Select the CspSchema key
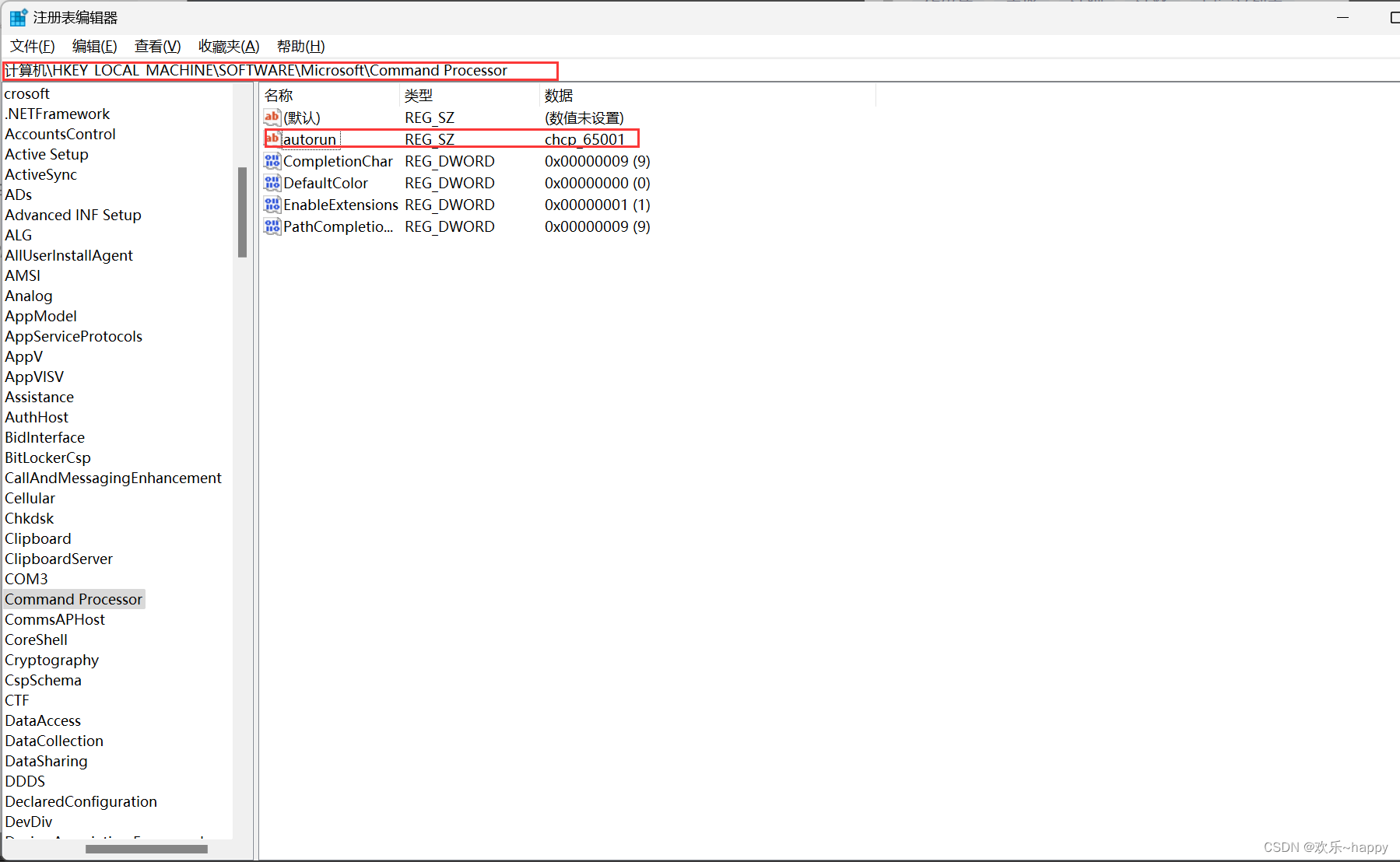 click(43, 680)
